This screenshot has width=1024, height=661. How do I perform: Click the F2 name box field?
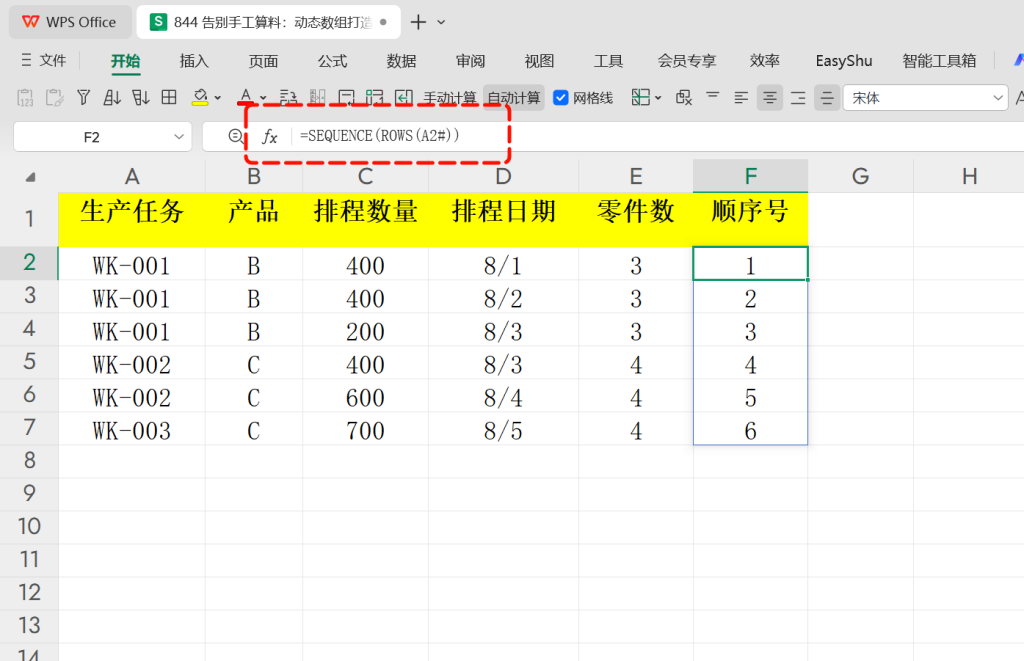(x=91, y=137)
